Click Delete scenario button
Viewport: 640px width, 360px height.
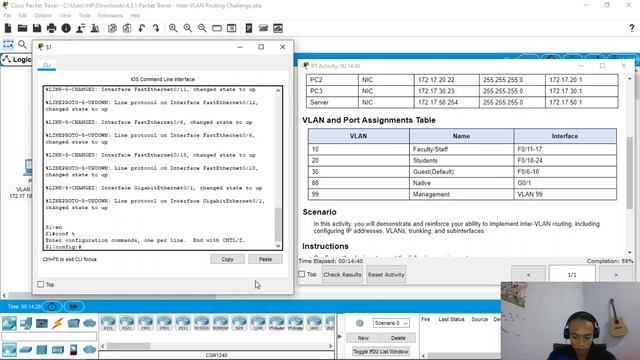click(398, 338)
